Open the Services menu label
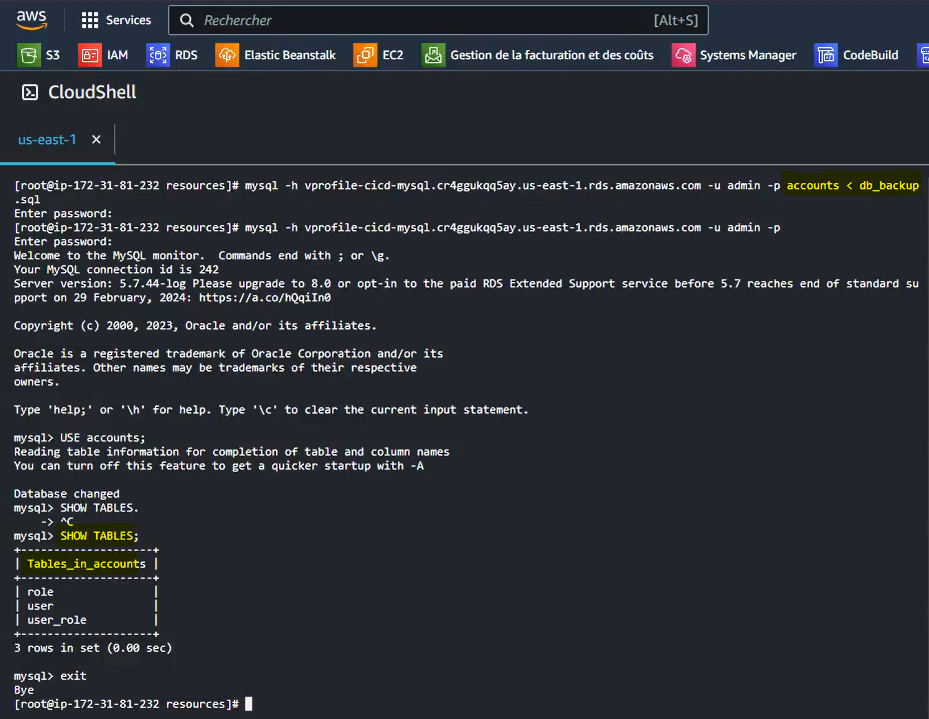 point(128,20)
